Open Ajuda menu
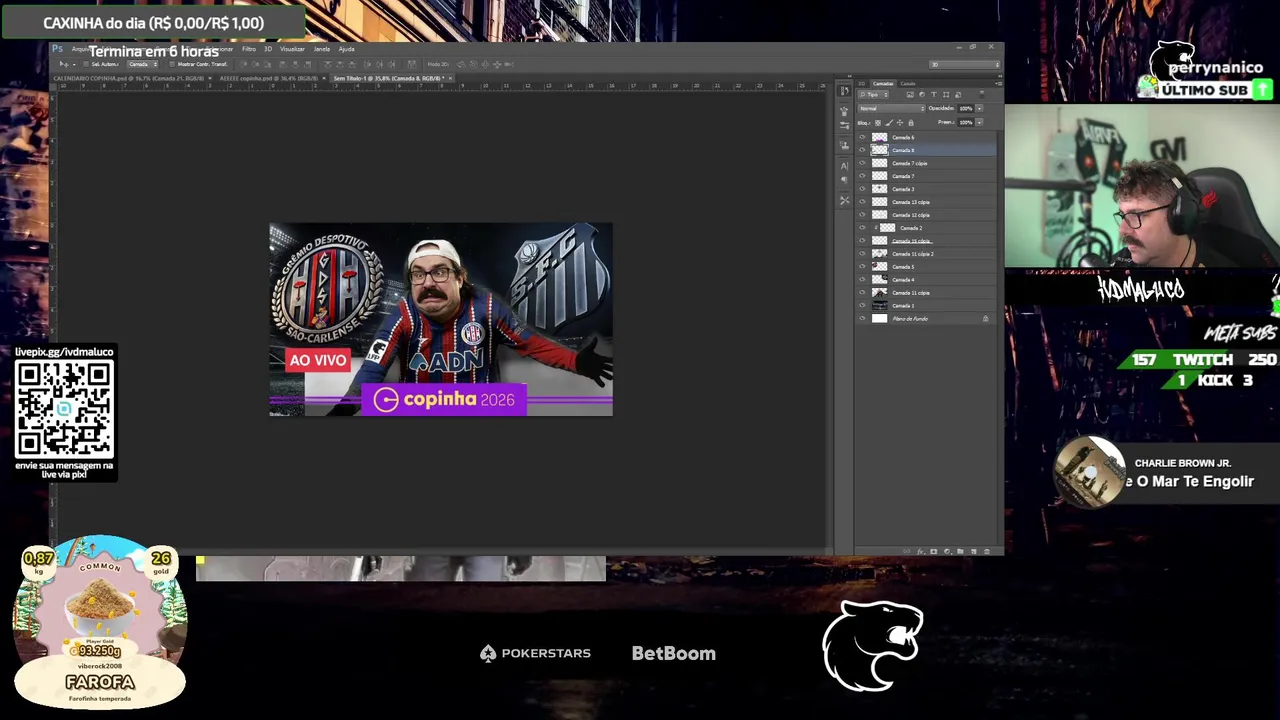The height and width of the screenshot is (720, 1280). click(346, 49)
